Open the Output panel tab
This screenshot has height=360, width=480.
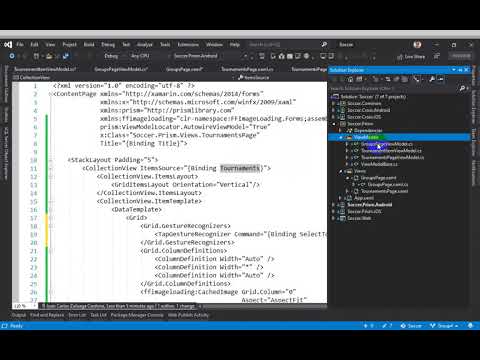pos(19,315)
